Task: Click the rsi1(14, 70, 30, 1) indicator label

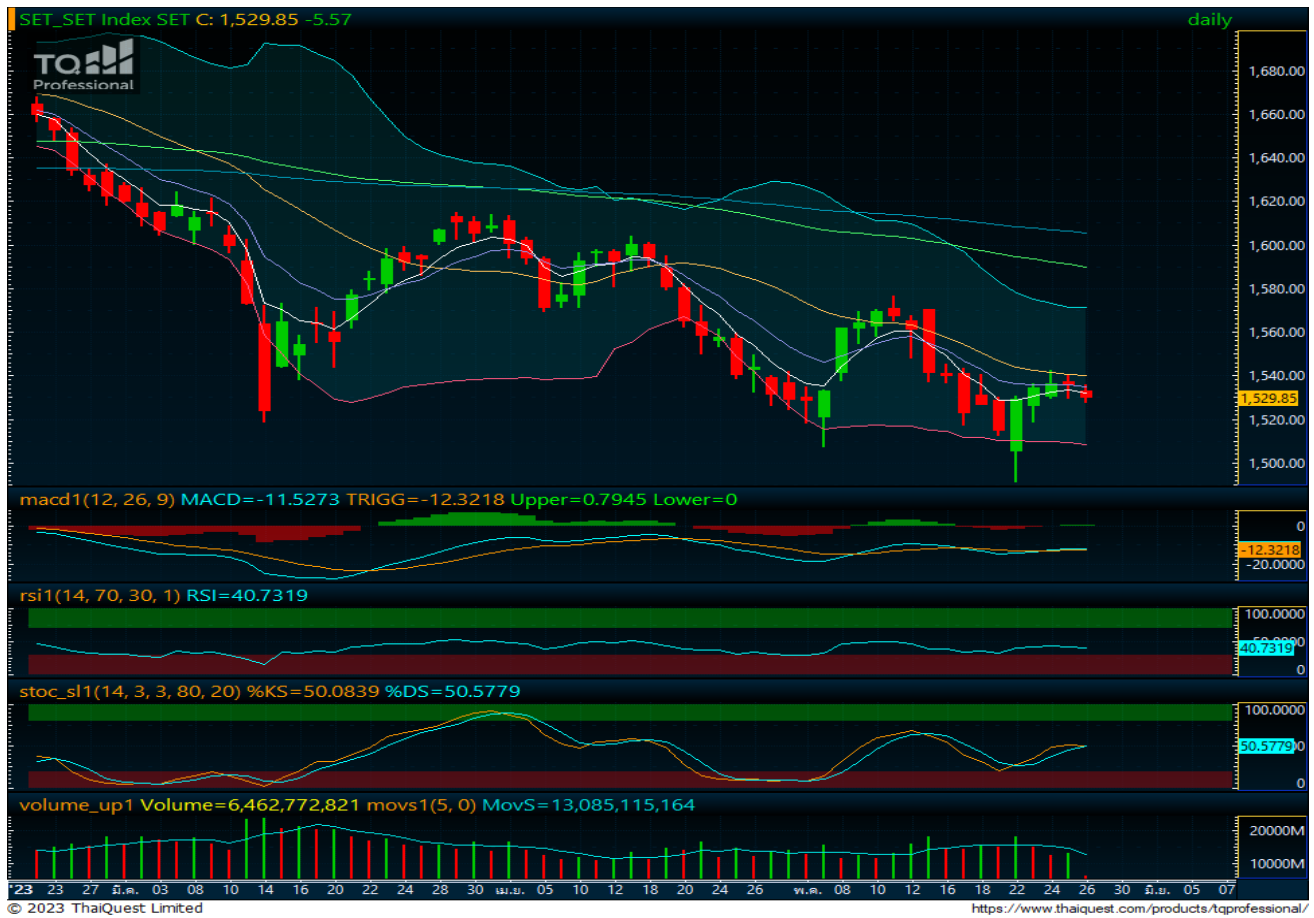Action: click(x=100, y=595)
